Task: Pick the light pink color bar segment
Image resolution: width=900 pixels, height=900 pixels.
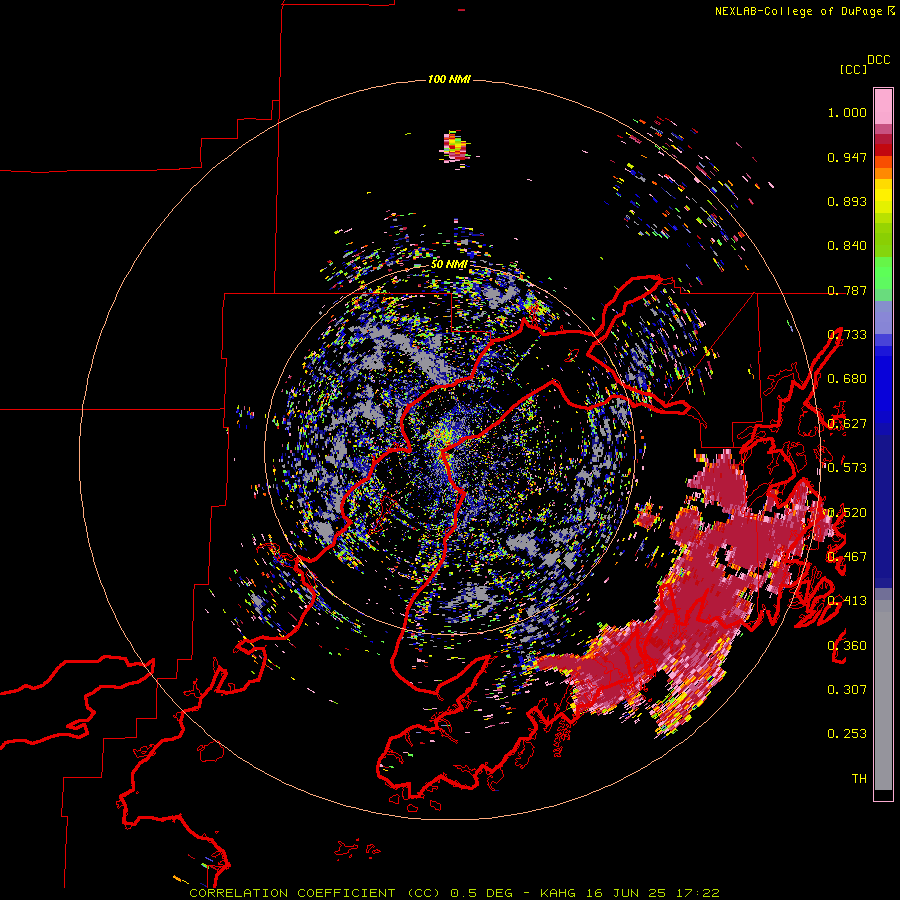Action: (883, 106)
